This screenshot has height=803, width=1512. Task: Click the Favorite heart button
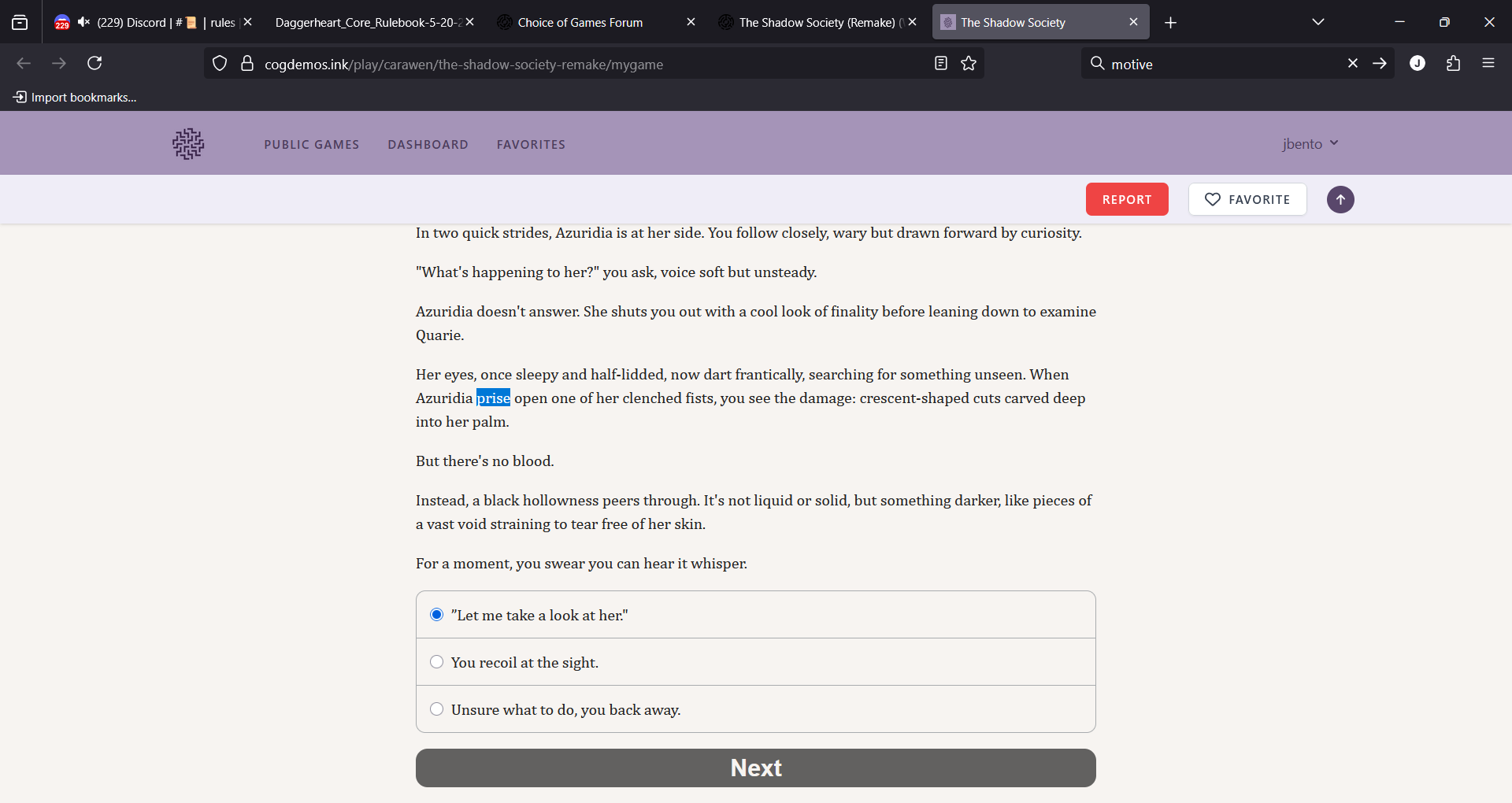[1247, 200]
